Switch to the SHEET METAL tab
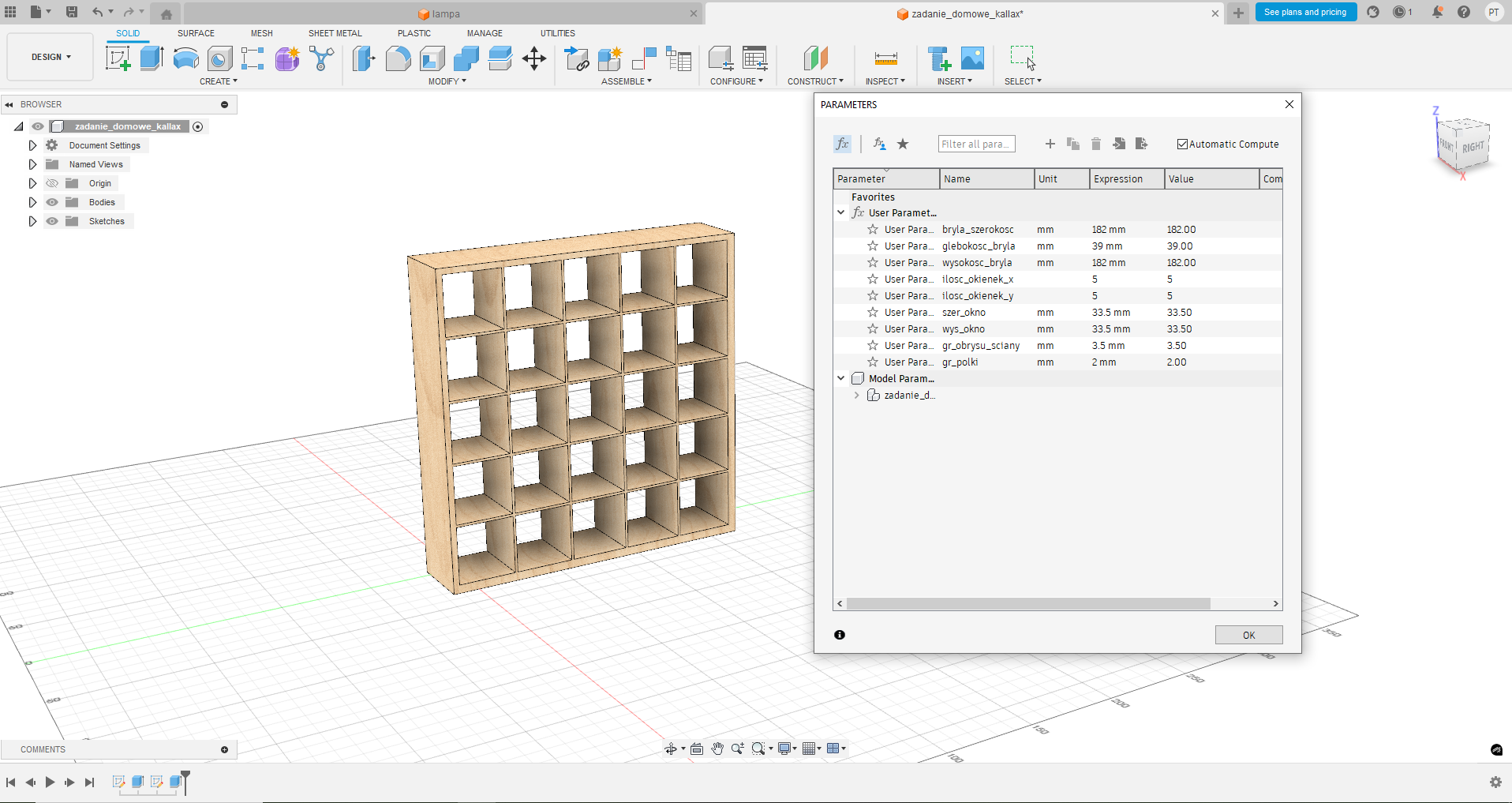 tap(335, 33)
